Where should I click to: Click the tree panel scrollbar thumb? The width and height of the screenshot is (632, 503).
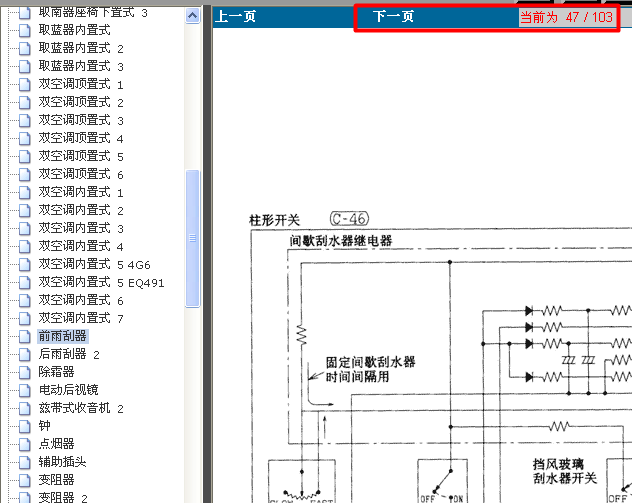click(193, 239)
